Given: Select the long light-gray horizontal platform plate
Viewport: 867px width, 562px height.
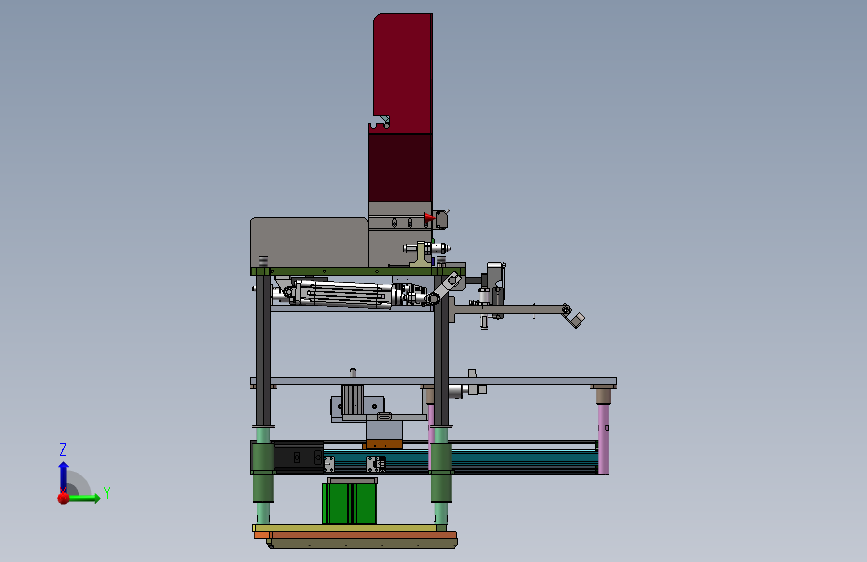Looking at the screenshot, I should [433, 381].
